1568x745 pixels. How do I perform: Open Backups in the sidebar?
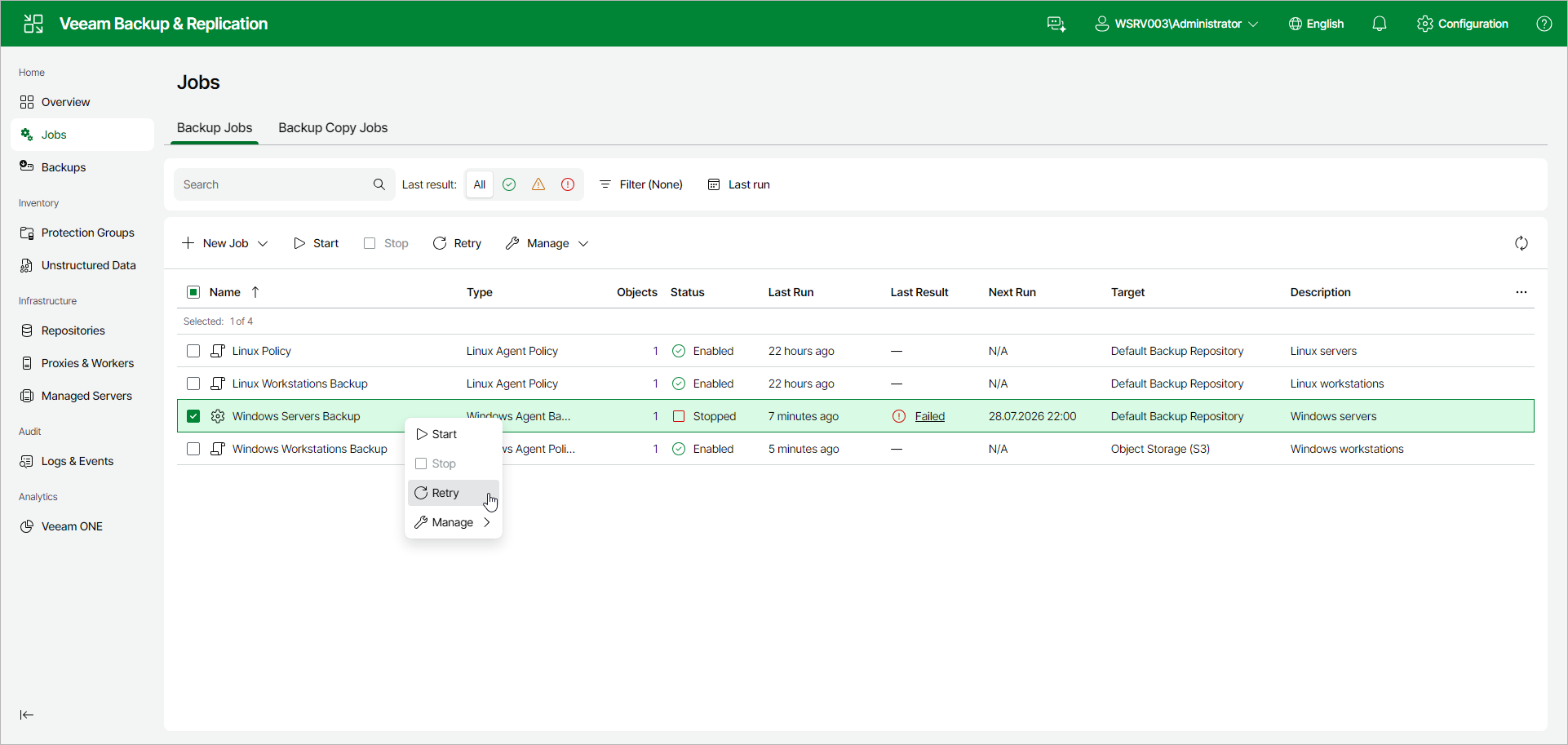[x=82, y=167]
